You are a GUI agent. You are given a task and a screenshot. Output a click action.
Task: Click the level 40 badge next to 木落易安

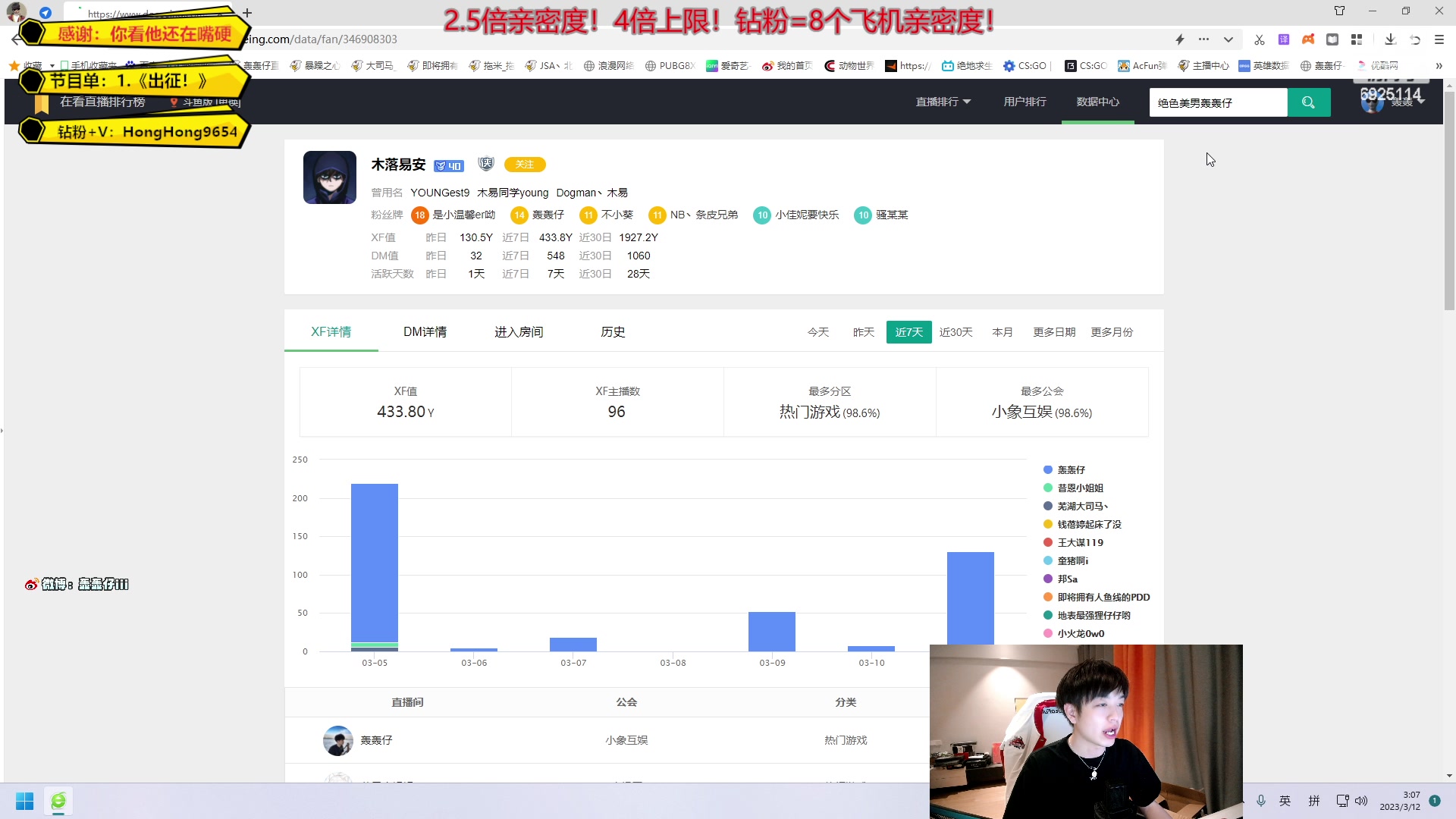448,166
